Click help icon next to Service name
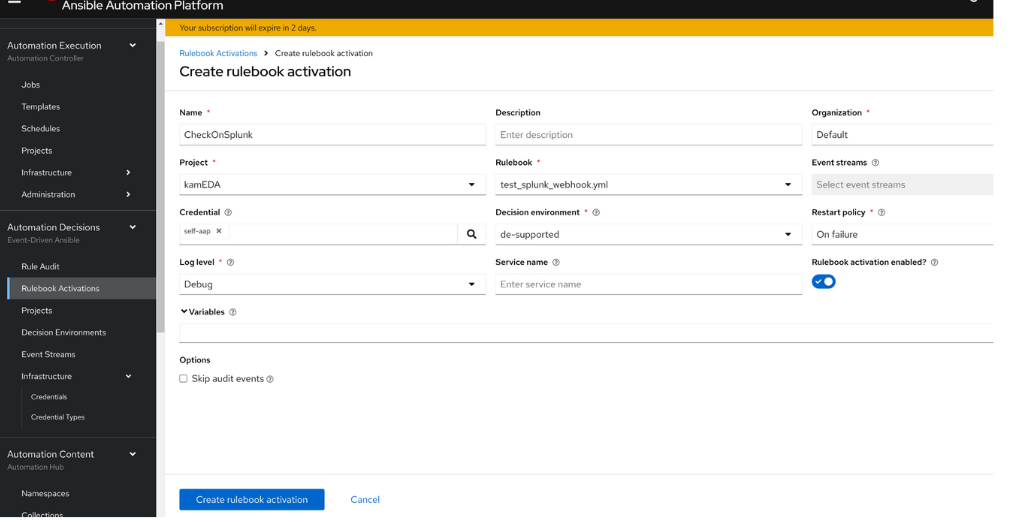The height and width of the screenshot is (522, 1017). point(556,263)
